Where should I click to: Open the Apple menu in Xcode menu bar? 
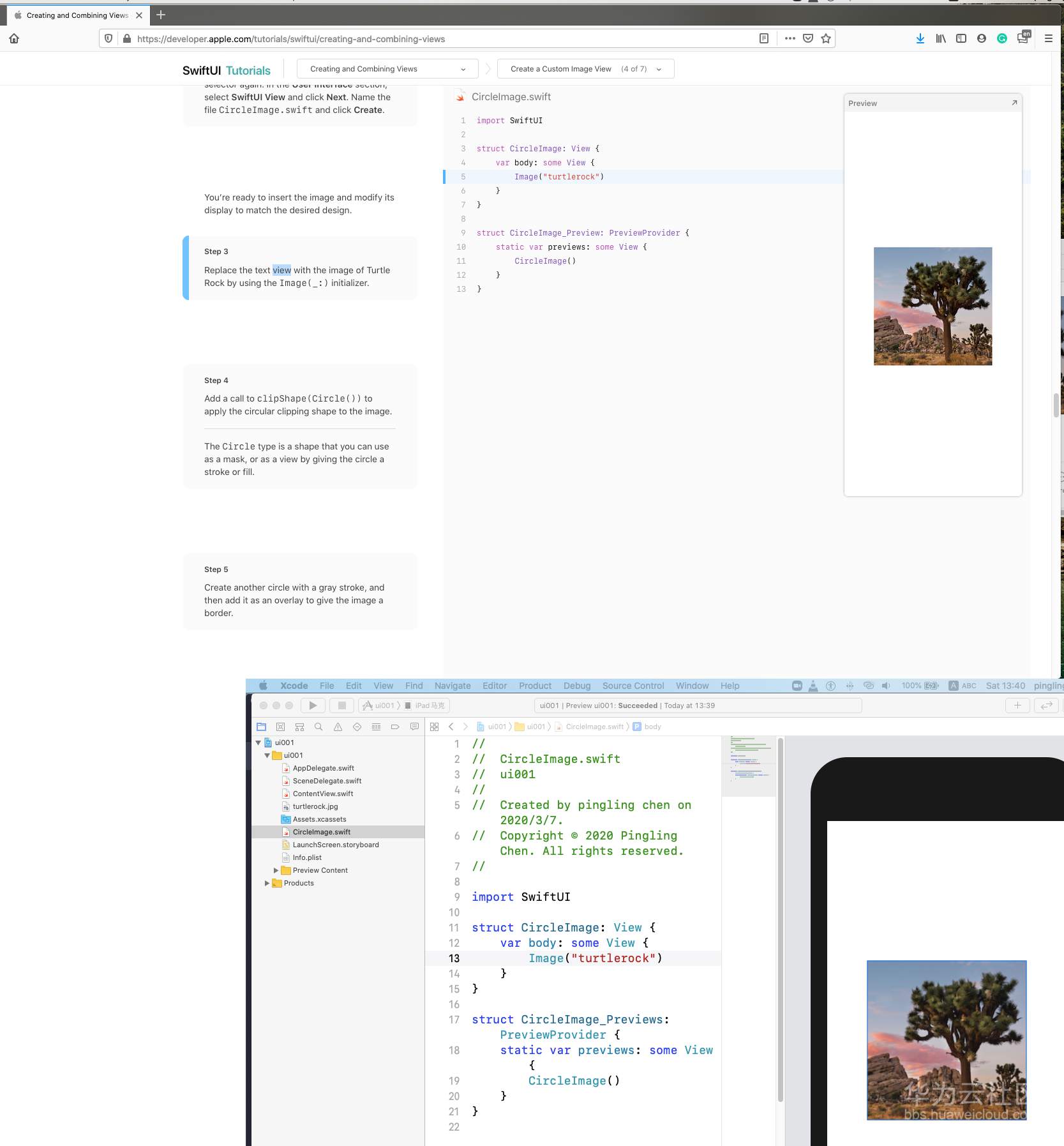pyautogui.click(x=263, y=686)
